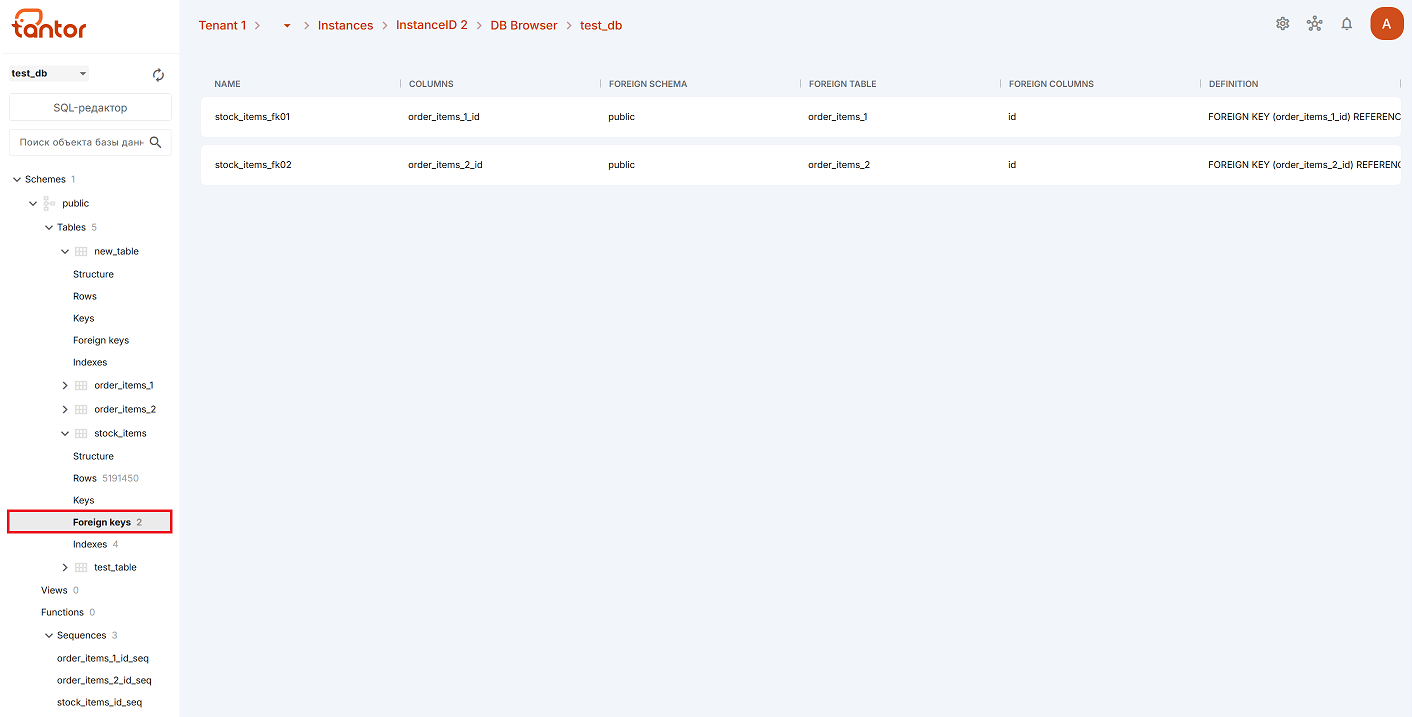
Task: Click the Tantor logo
Action: point(49,24)
